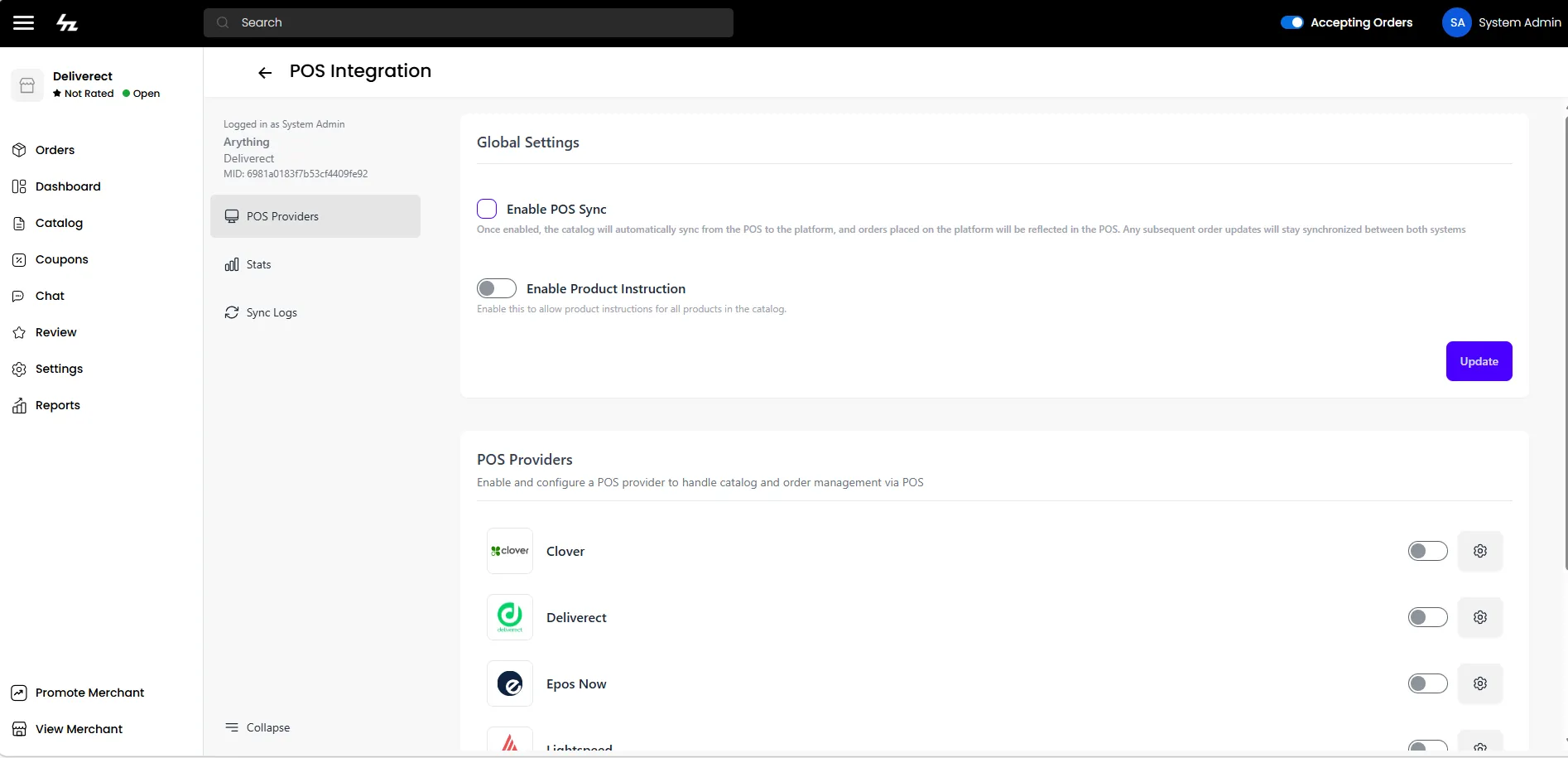The height and width of the screenshot is (758, 1568).
Task: Click the Deliverect merchant store icon
Action: tap(27, 85)
